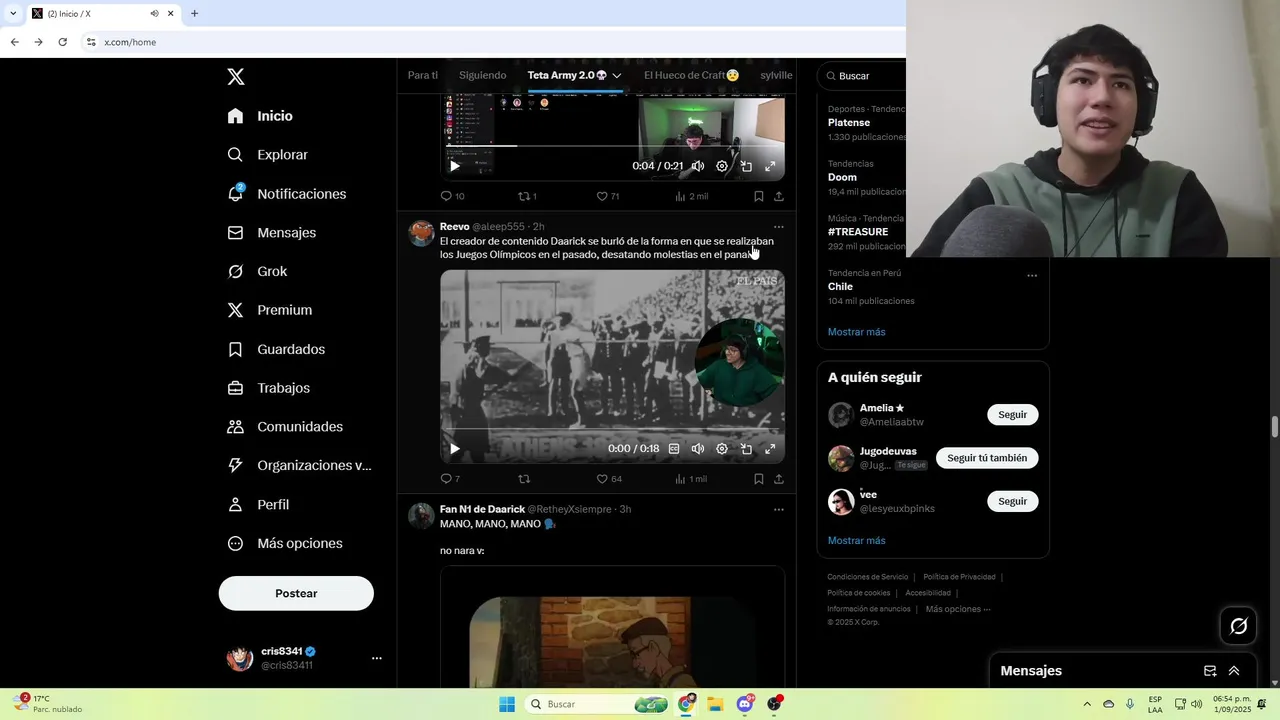Bookmark Reevo's post
Screen dimensions: 1280x720
tap(759, 479)
